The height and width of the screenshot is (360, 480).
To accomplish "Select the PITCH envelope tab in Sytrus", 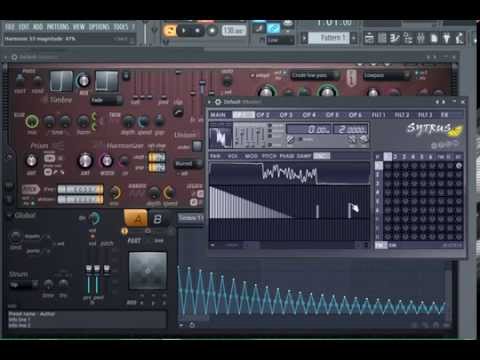I will (269, 156).
